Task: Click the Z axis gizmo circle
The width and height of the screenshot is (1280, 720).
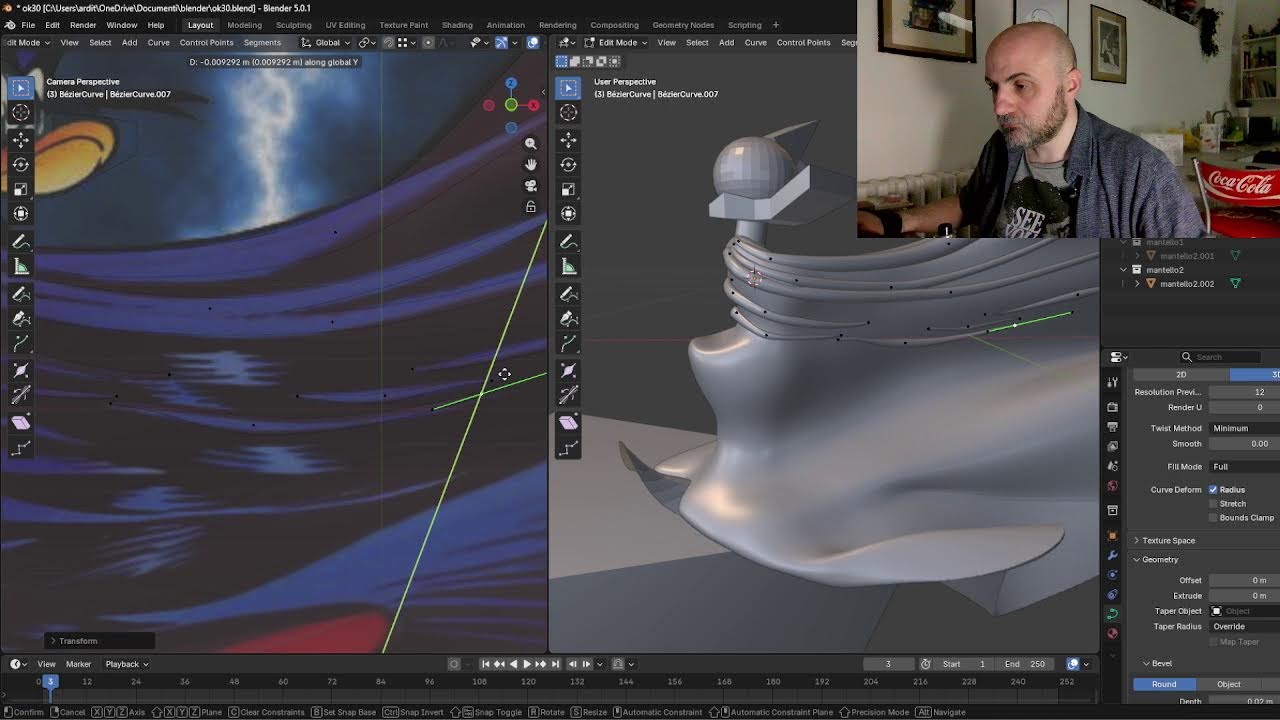Action: point(511,83)
